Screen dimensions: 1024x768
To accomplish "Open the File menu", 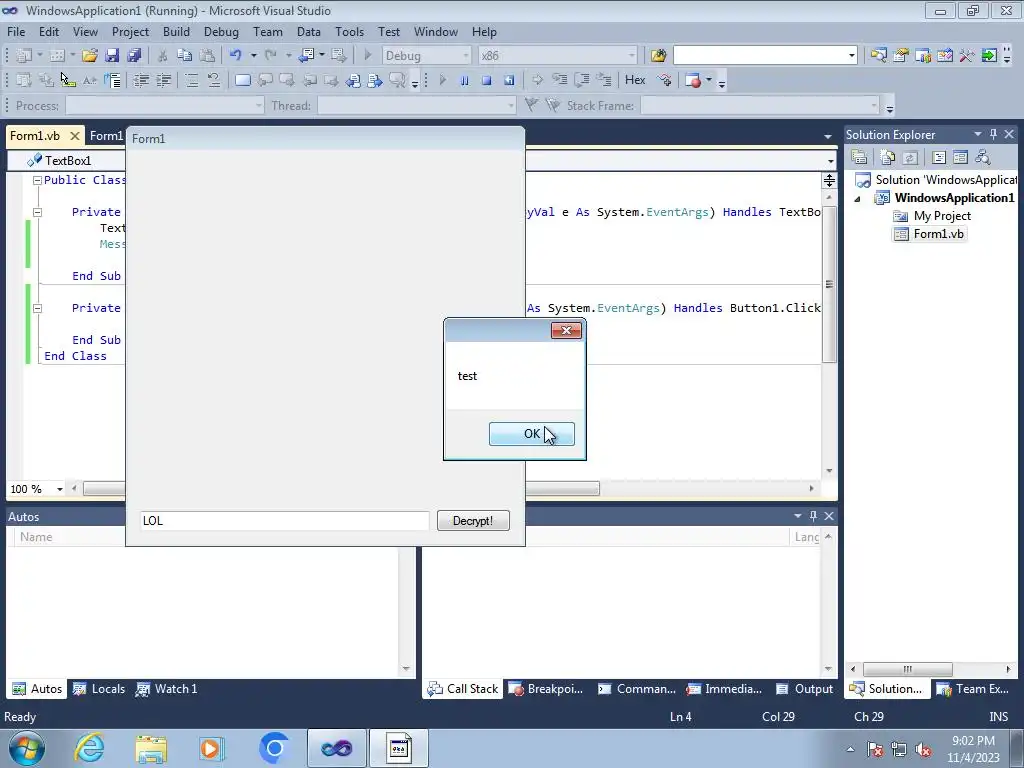I will pos(16,31).
